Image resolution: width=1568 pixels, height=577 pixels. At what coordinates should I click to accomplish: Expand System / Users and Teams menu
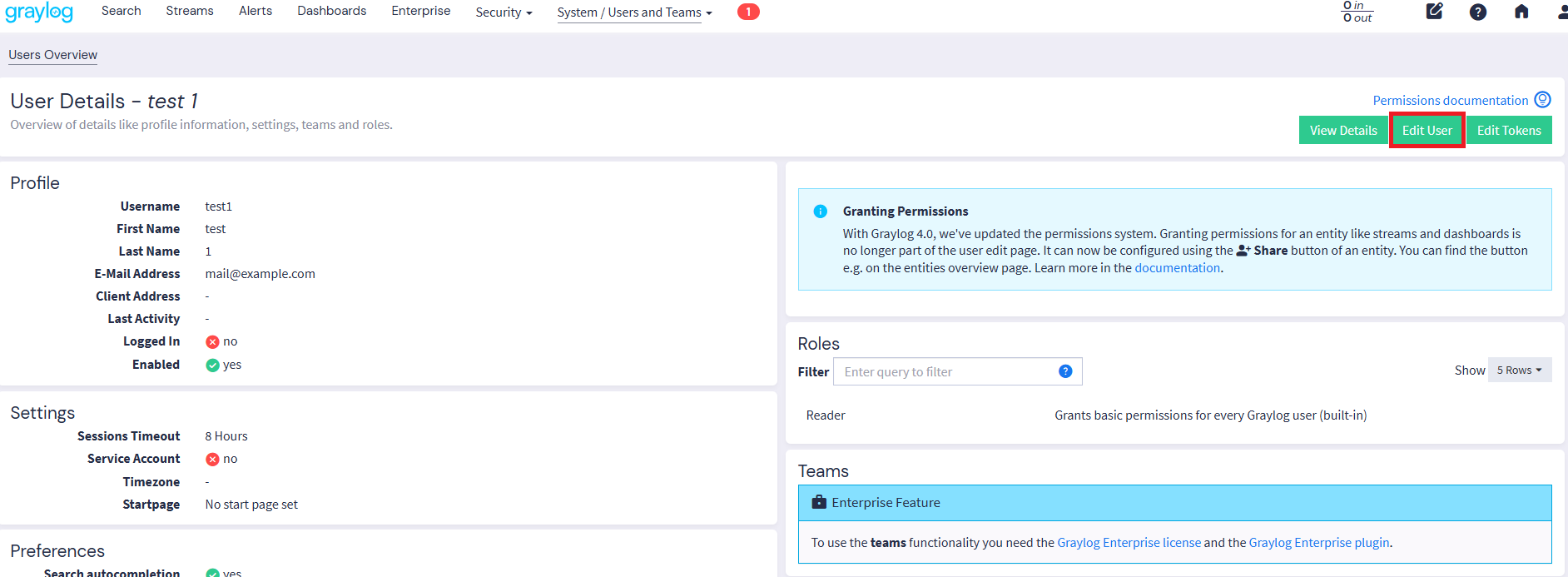click(634, 12)
